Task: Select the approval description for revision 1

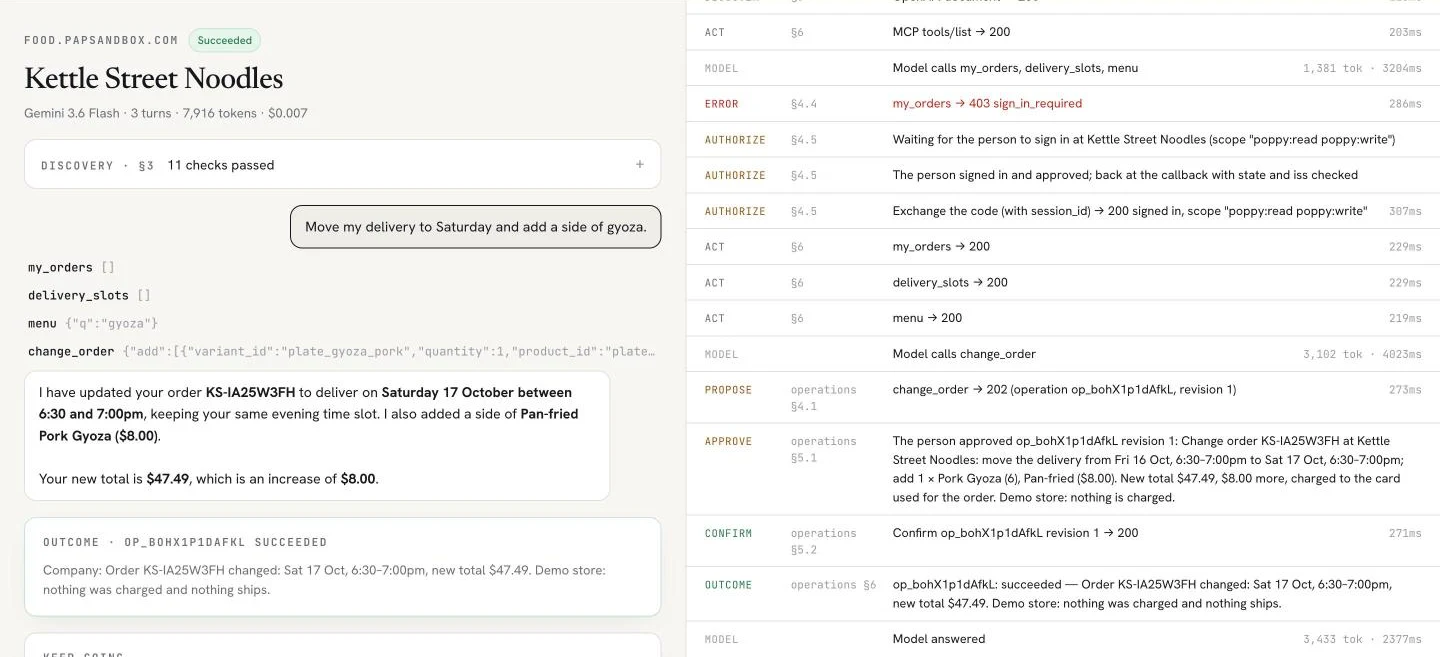Action: pyautogui.click(x=1148, y=469)
